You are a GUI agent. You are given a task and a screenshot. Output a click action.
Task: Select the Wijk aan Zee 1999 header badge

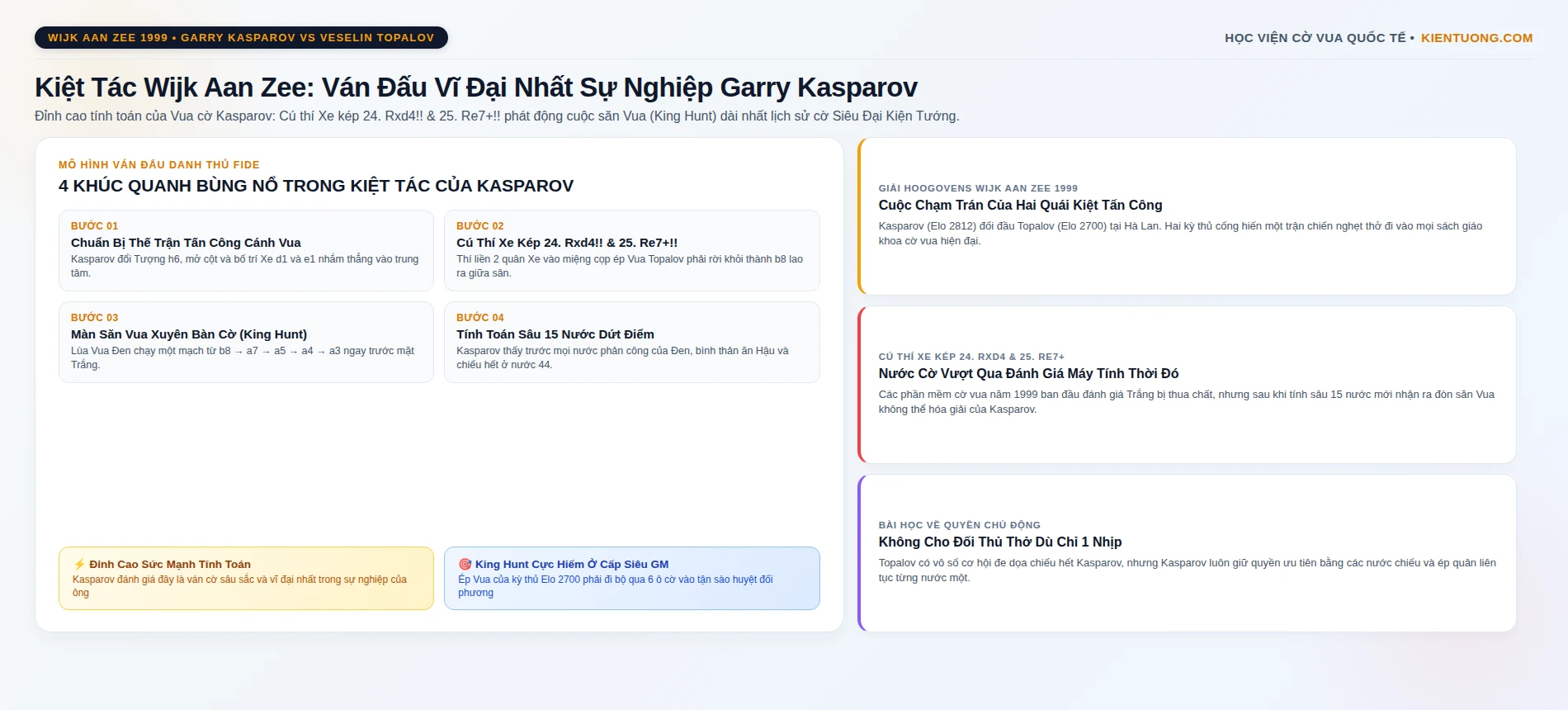[x=241, y=38]
